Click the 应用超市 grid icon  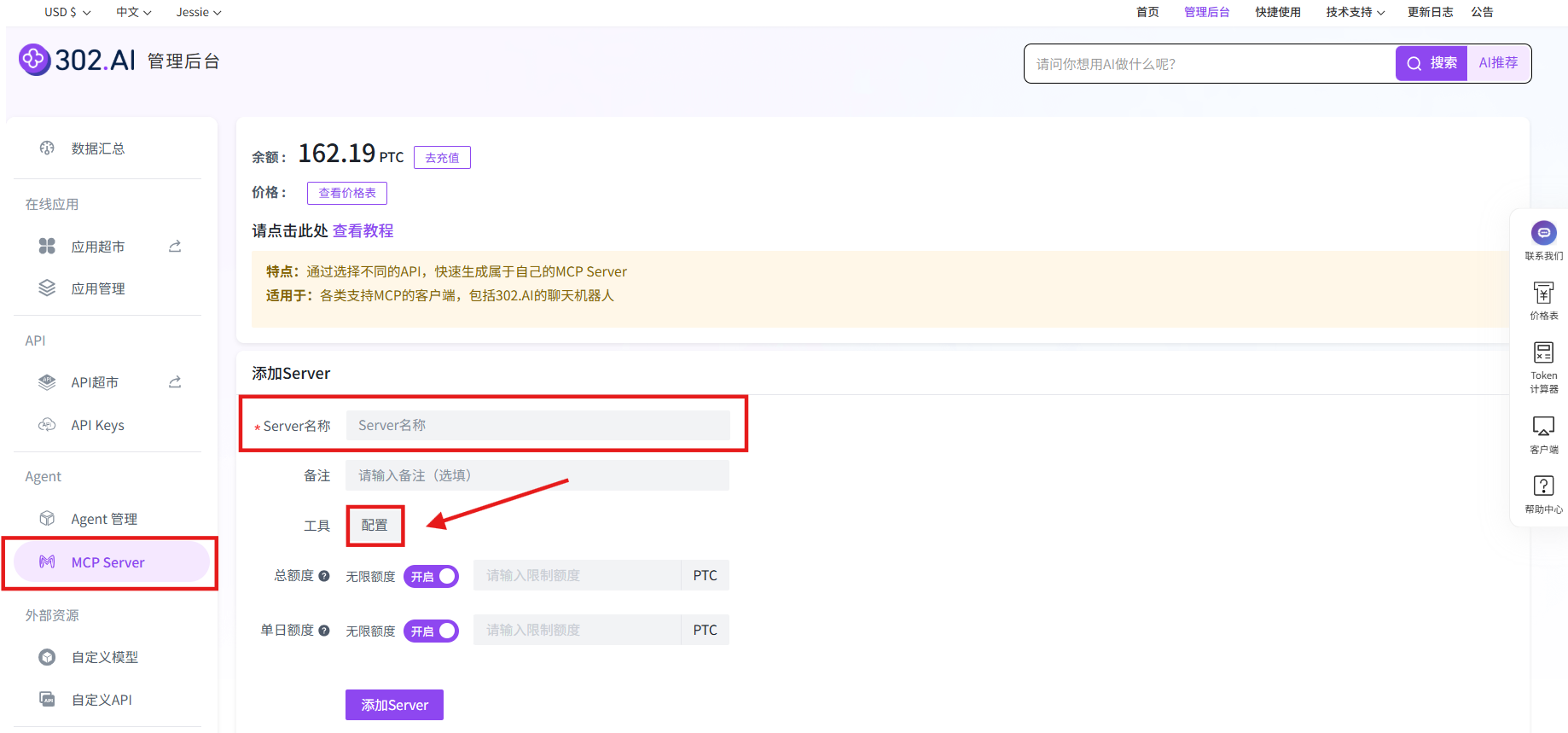(47, 247)
